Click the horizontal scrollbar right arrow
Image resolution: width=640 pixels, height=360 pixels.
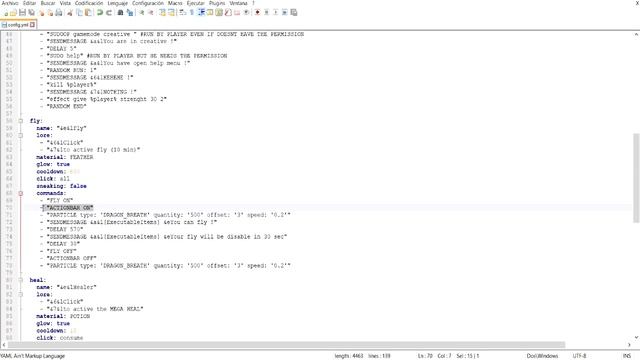point(629,345)
